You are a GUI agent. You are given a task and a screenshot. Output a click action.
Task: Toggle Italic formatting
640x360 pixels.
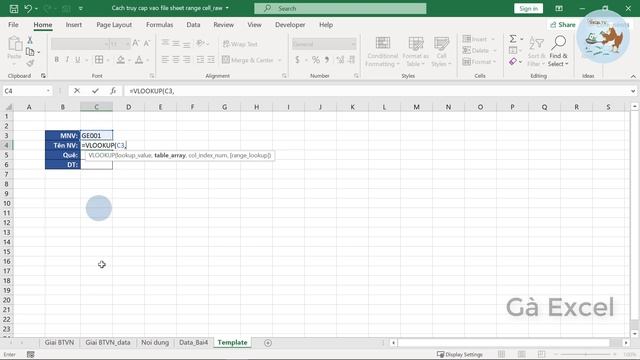point(67,60)
